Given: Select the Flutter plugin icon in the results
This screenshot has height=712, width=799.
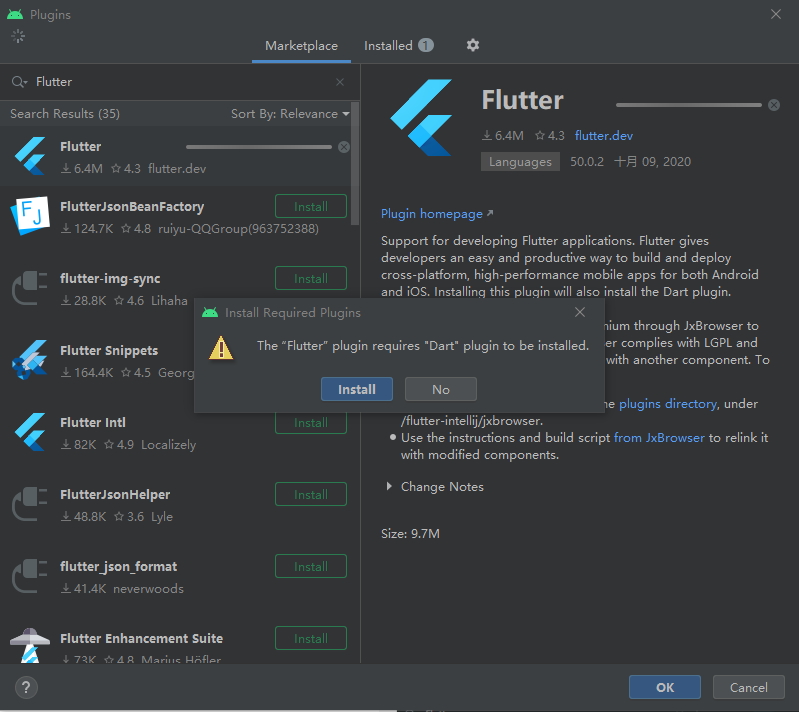Looking at the screenshot, I should [30, 156].
